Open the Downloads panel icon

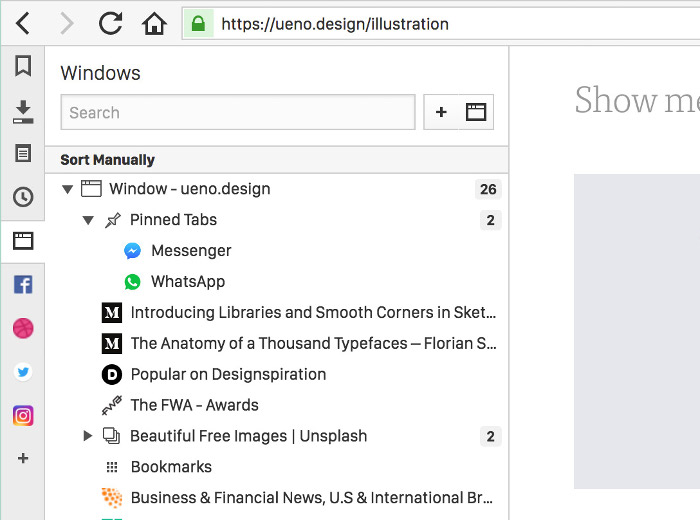coord(22,111)
